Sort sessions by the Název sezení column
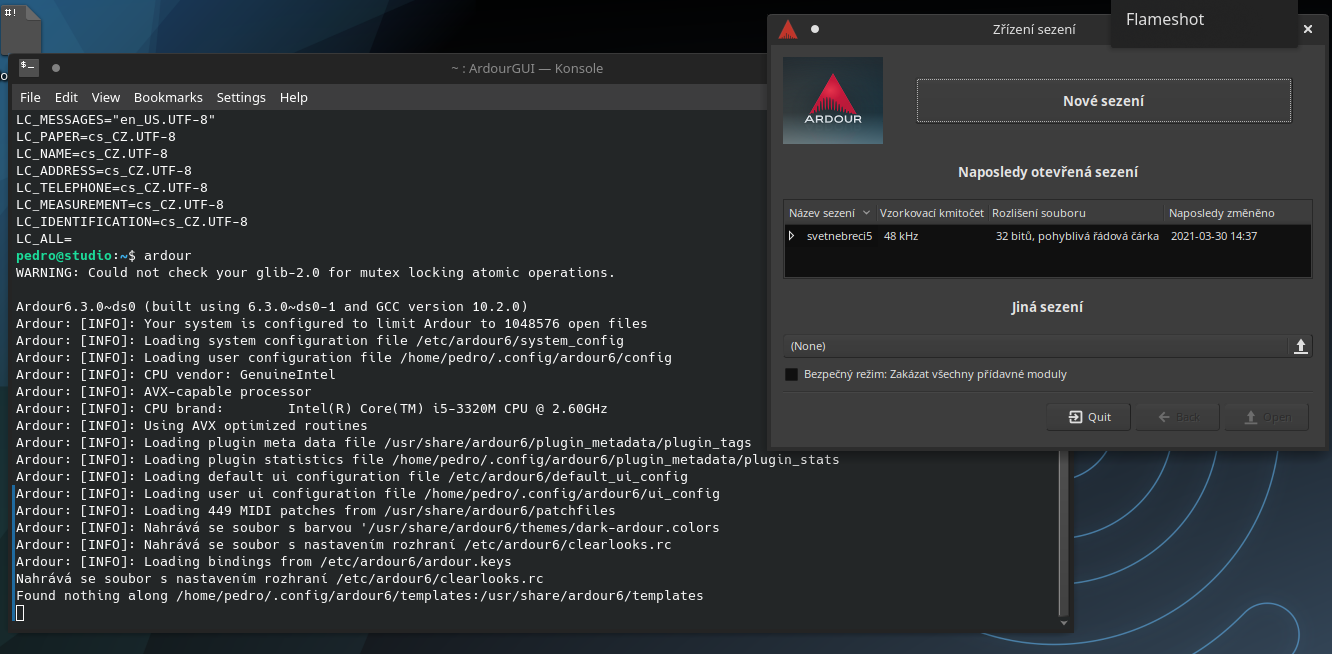The height and width of the screenshot is (654, 1332). point(829,213)
